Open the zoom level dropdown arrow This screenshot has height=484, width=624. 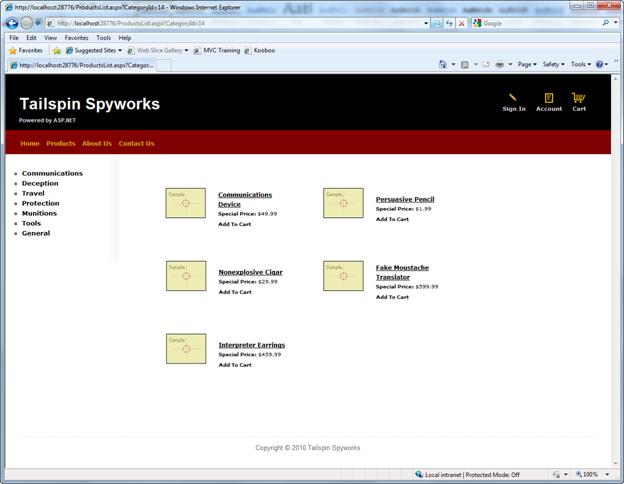607,474
